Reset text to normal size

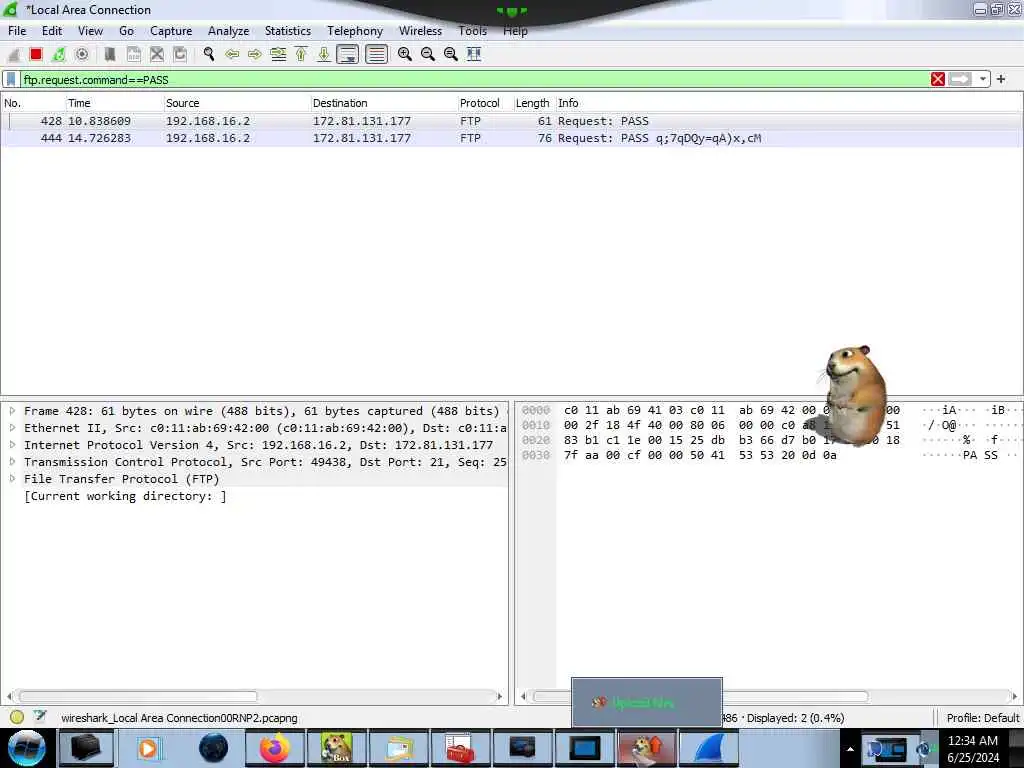(x=451, y=54)
